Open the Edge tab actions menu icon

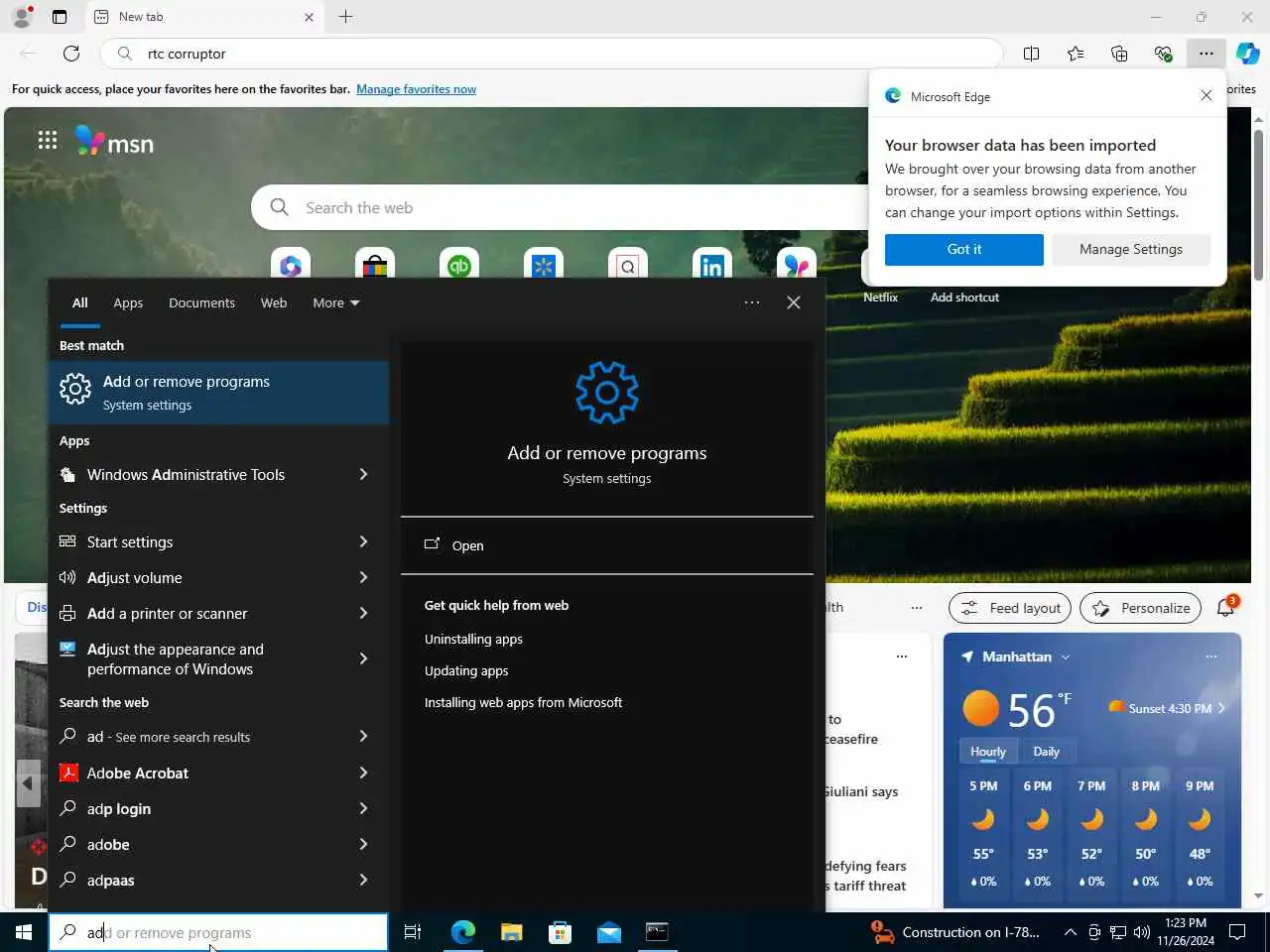tap(60, 17)
